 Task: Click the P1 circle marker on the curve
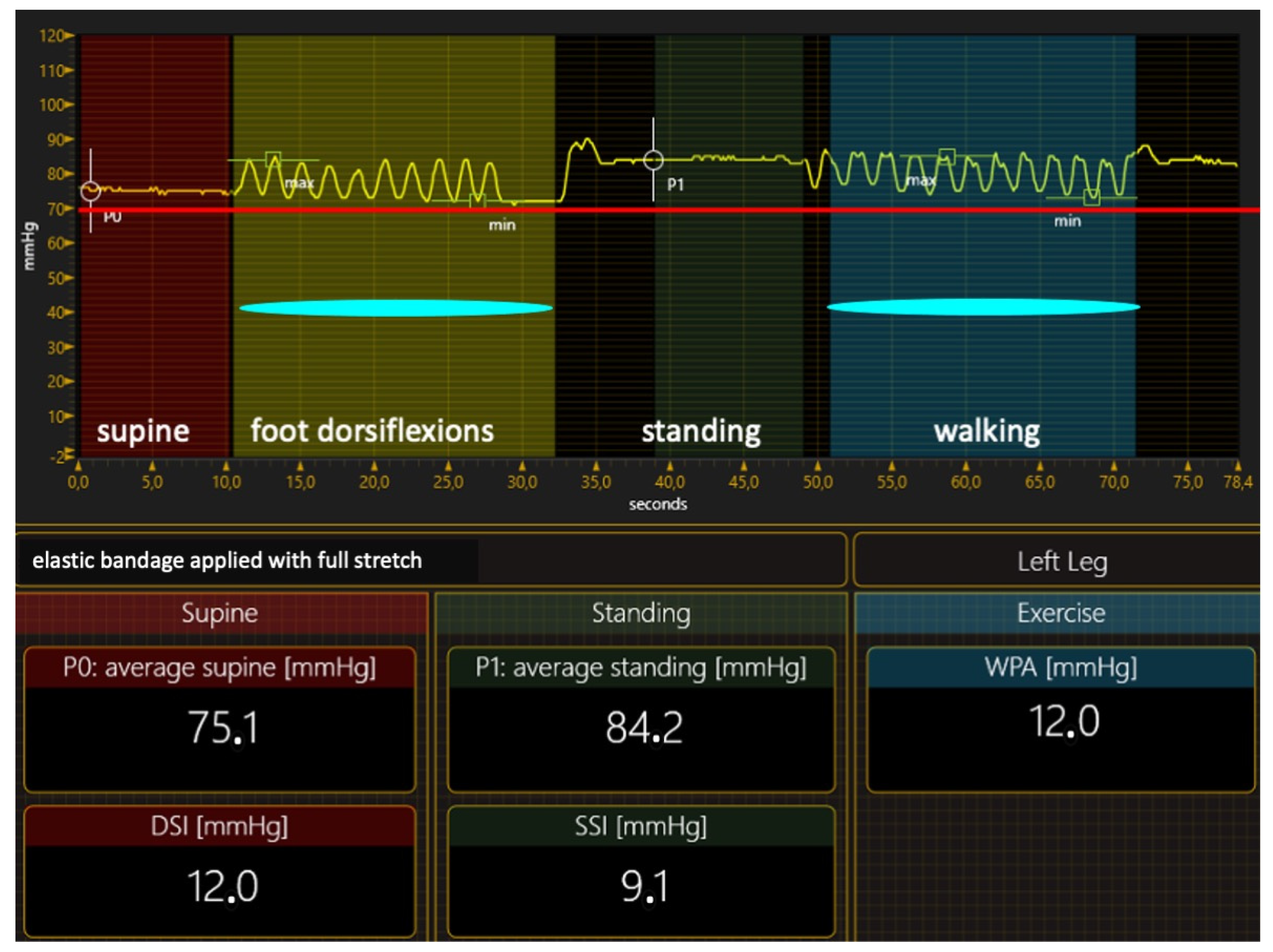click(x=653, y=160)
